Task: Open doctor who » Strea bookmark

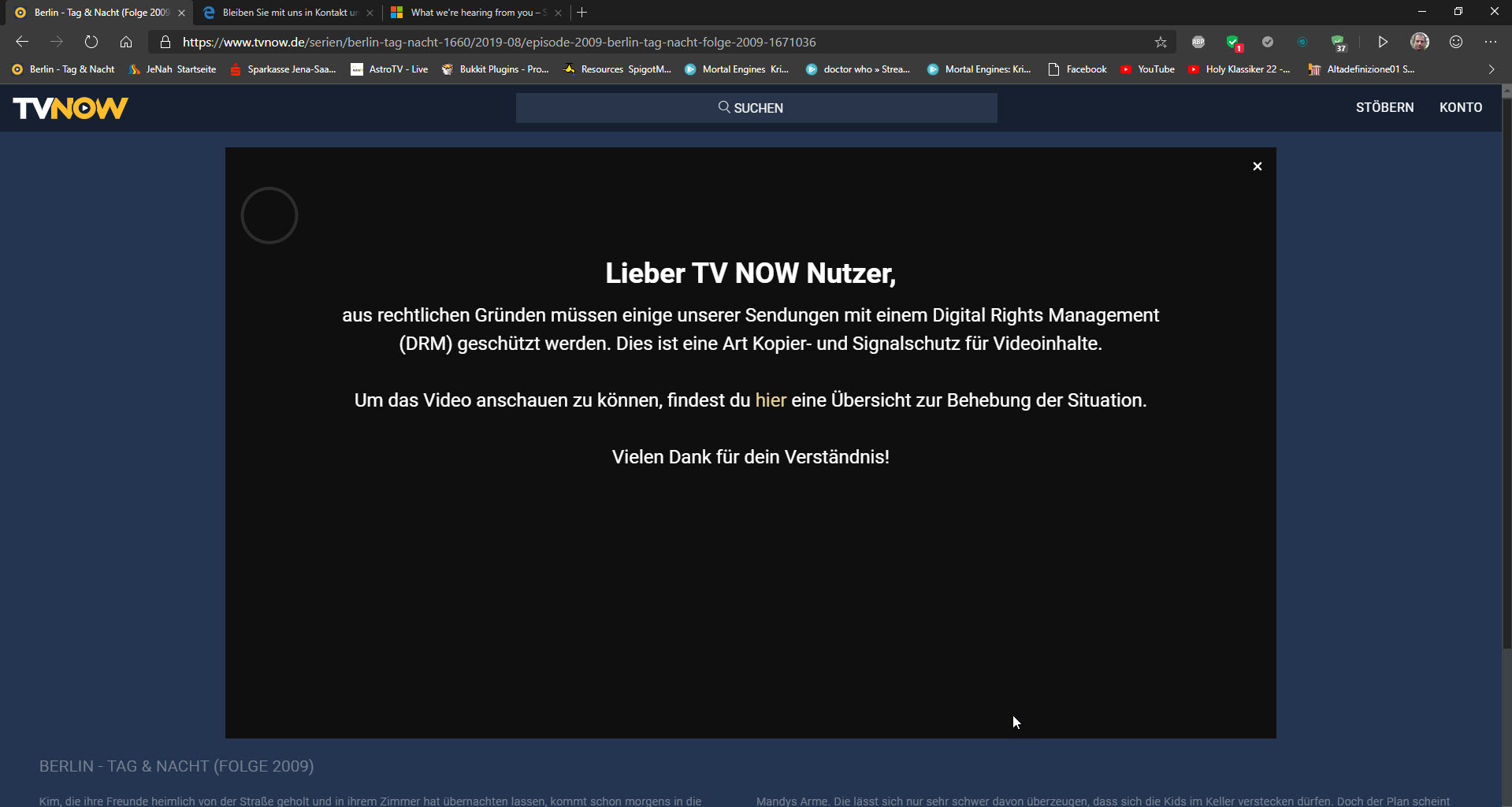Action: 858,69
